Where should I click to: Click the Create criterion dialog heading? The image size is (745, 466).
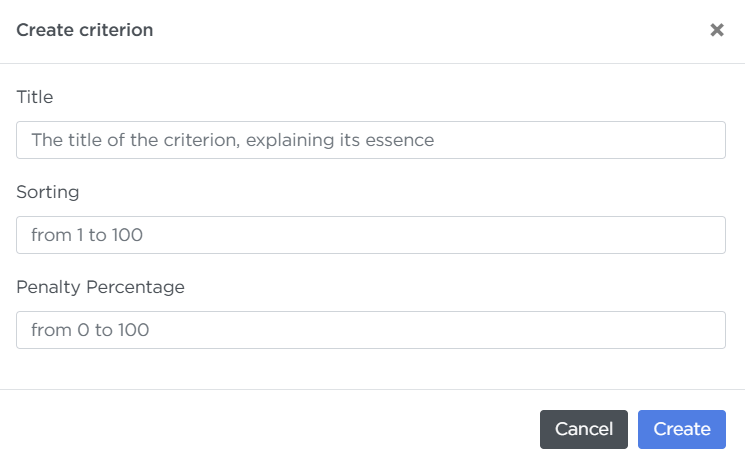click(85, 30)
